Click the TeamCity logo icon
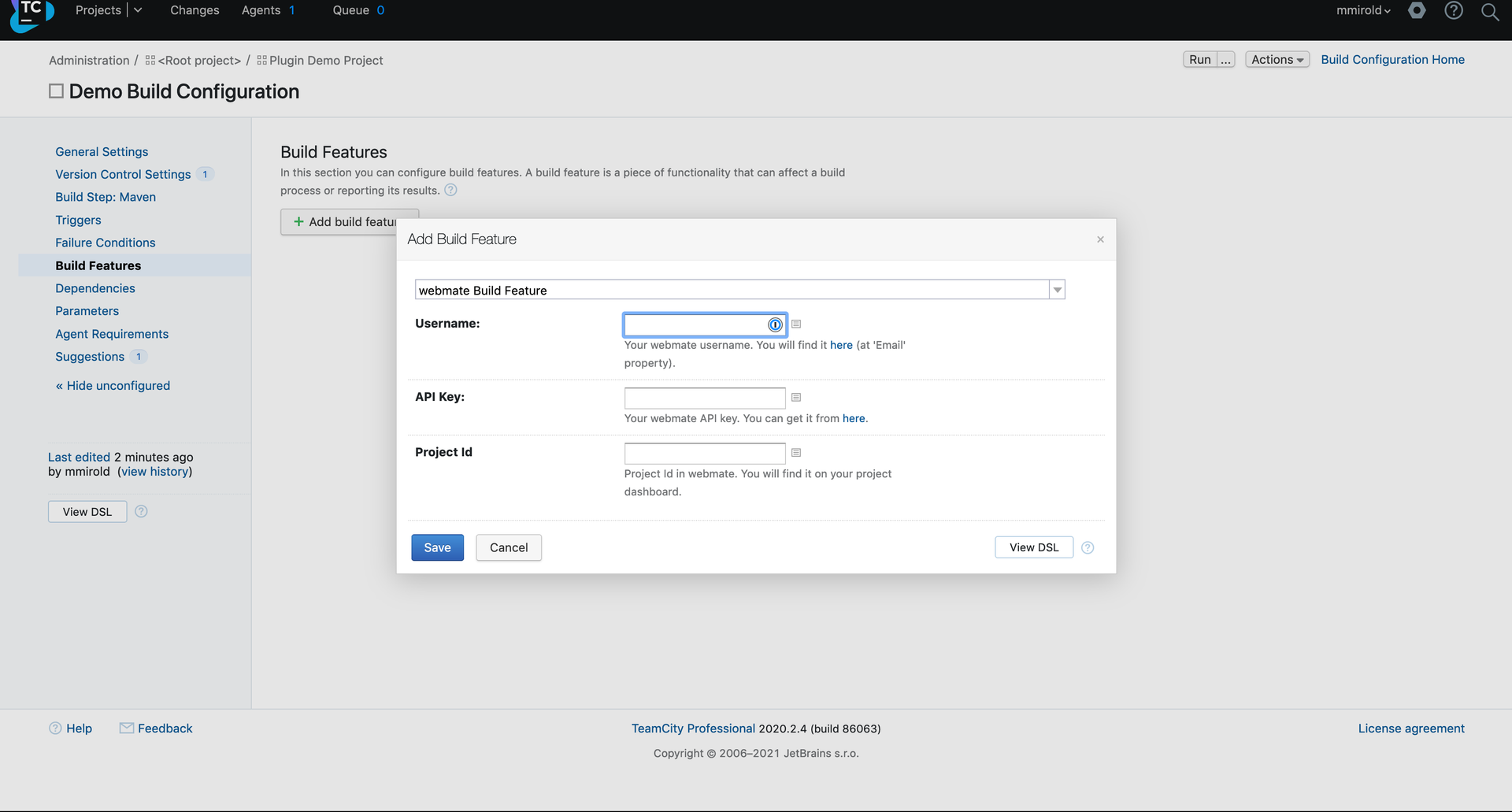Screen dimensions: 1512x812 point(31,14)
